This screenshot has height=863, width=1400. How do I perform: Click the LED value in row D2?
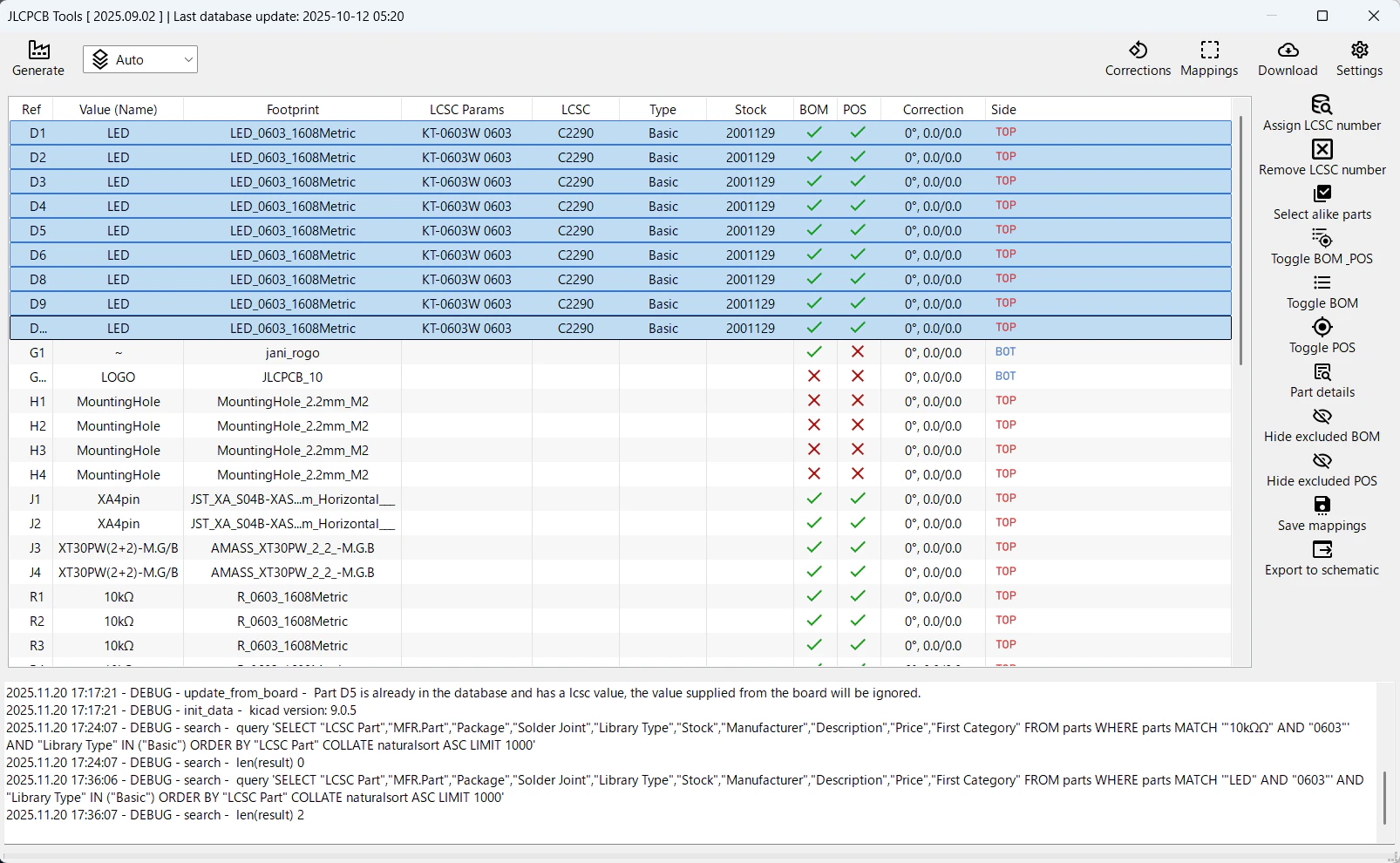[119, 158]
